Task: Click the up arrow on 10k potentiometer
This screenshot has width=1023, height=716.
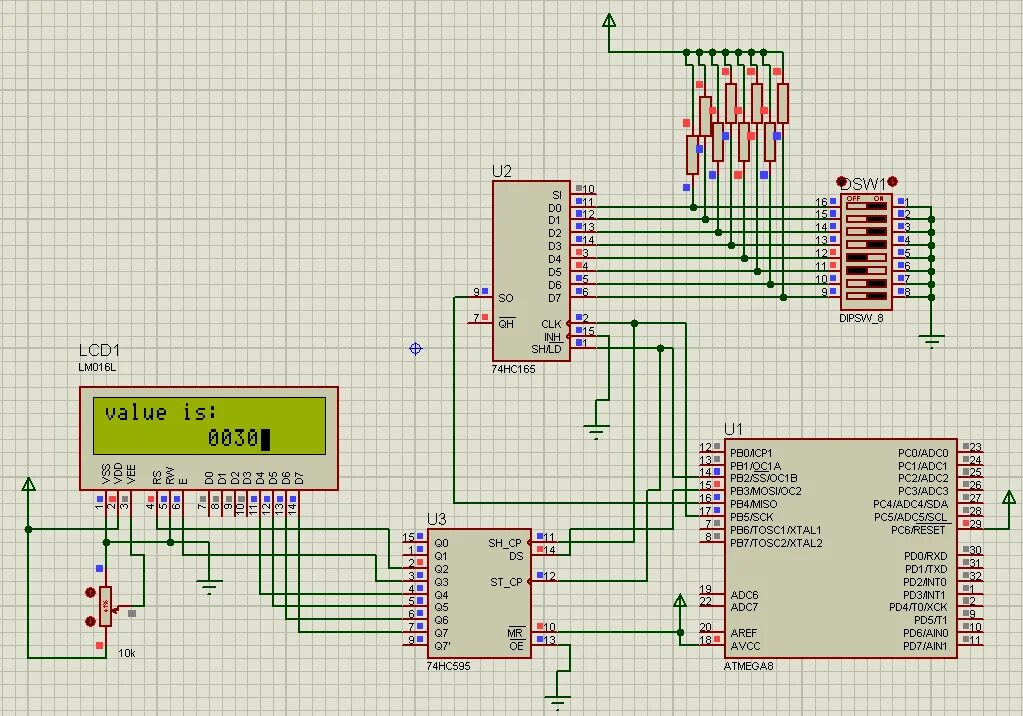Action: coord(91,593)
